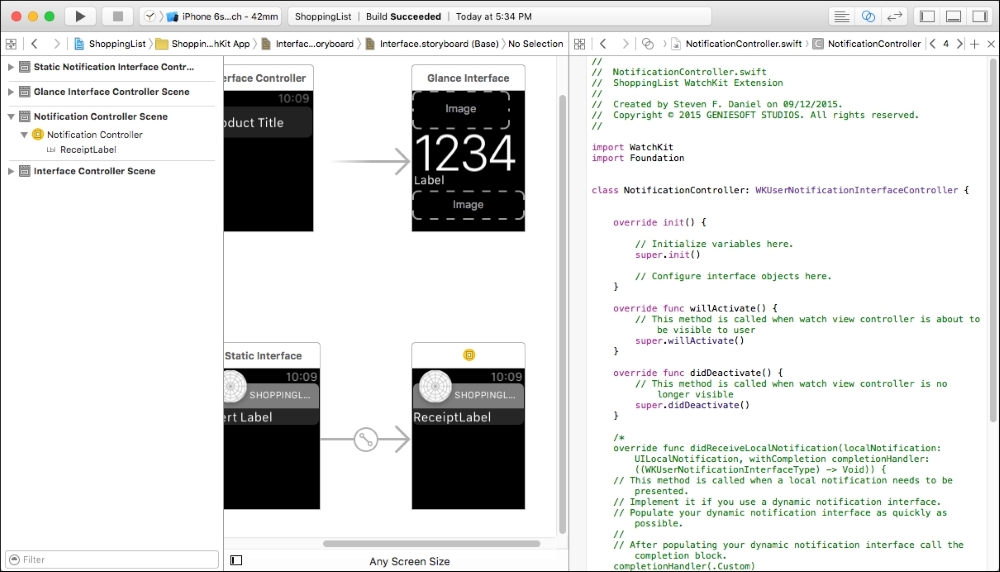Expand Static Notification Interface Controller scene
1000x572 pixels.
tap(12, 67)
